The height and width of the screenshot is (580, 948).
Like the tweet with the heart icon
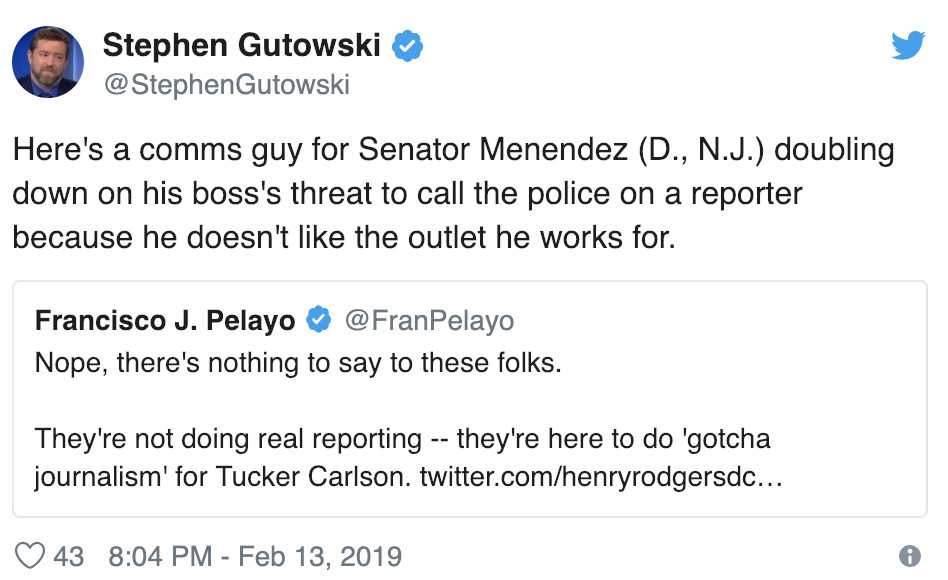pos(30,555)
